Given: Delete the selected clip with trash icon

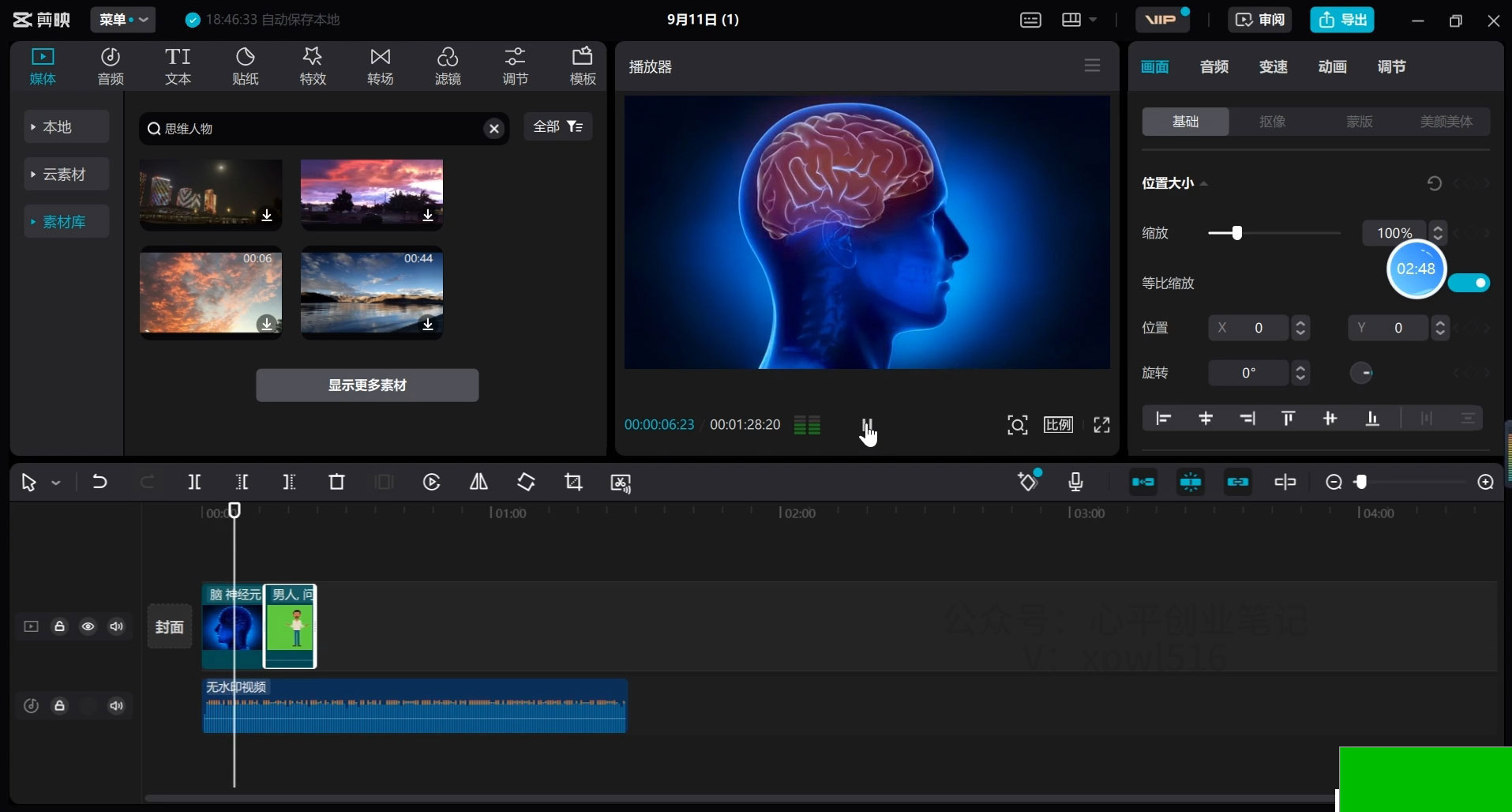Looking at the screenshot, I should click(336, 482).
